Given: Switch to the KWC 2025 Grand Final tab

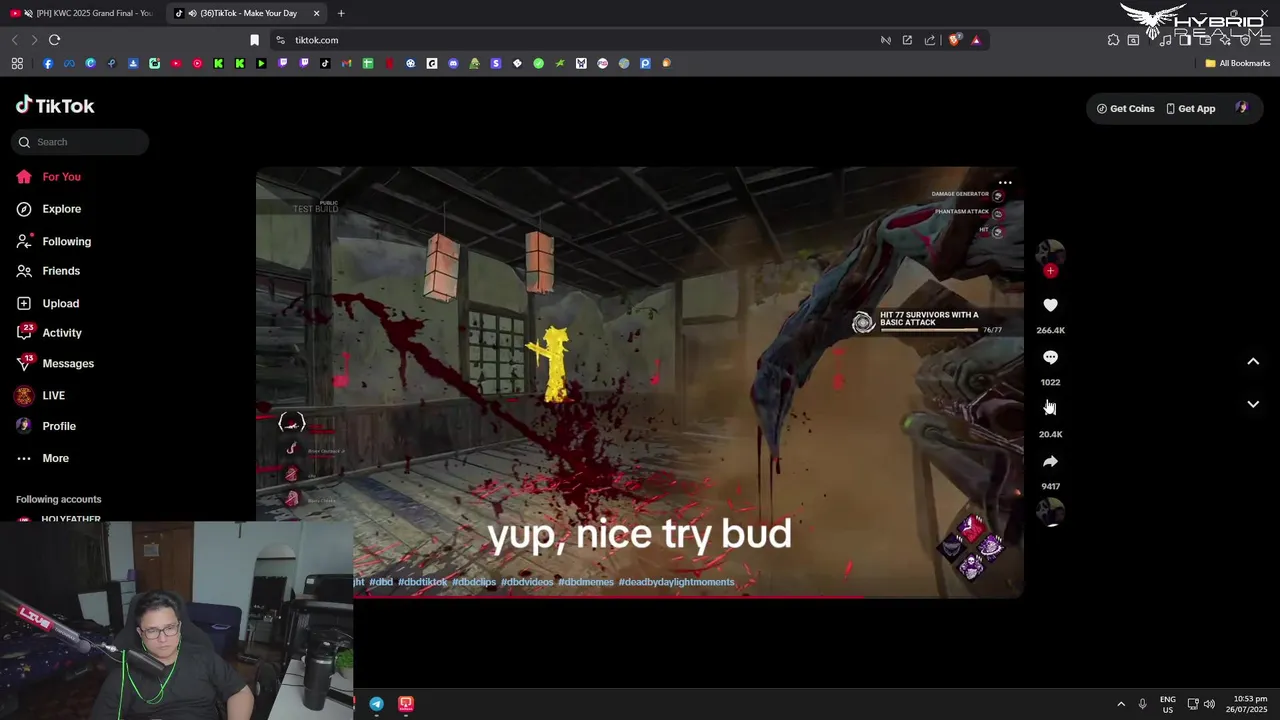Looking at the screenshot, I should tap(90, 13).
